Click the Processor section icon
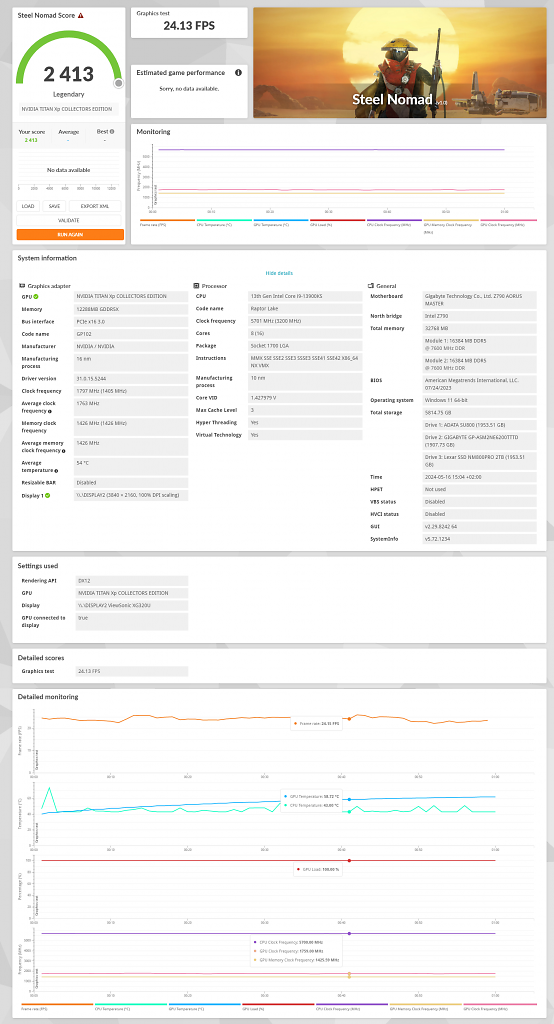This screenshot has width=554, height=1024. 197,285
